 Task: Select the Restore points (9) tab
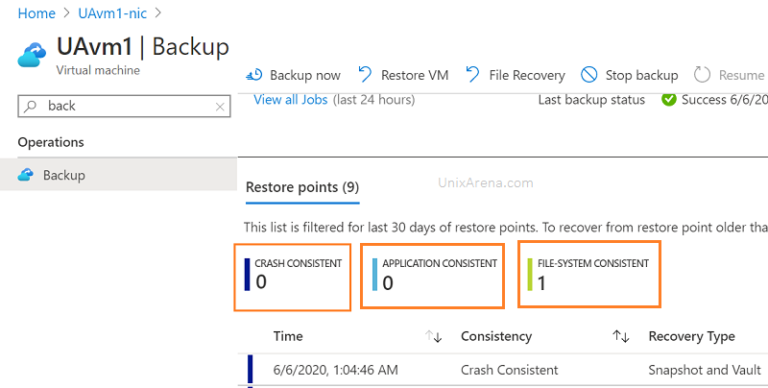(x=302, y=188)
